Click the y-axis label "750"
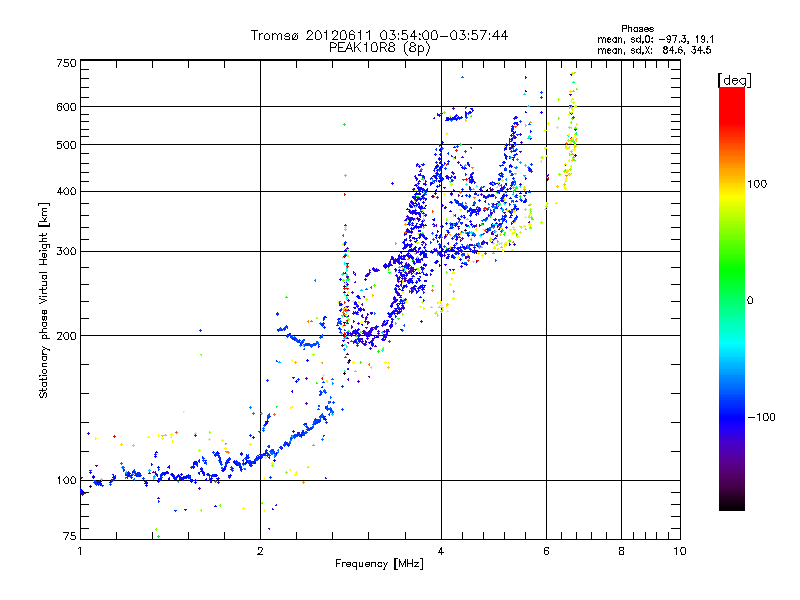The width and height of the screenshot is (800, 600). point(66,63)
